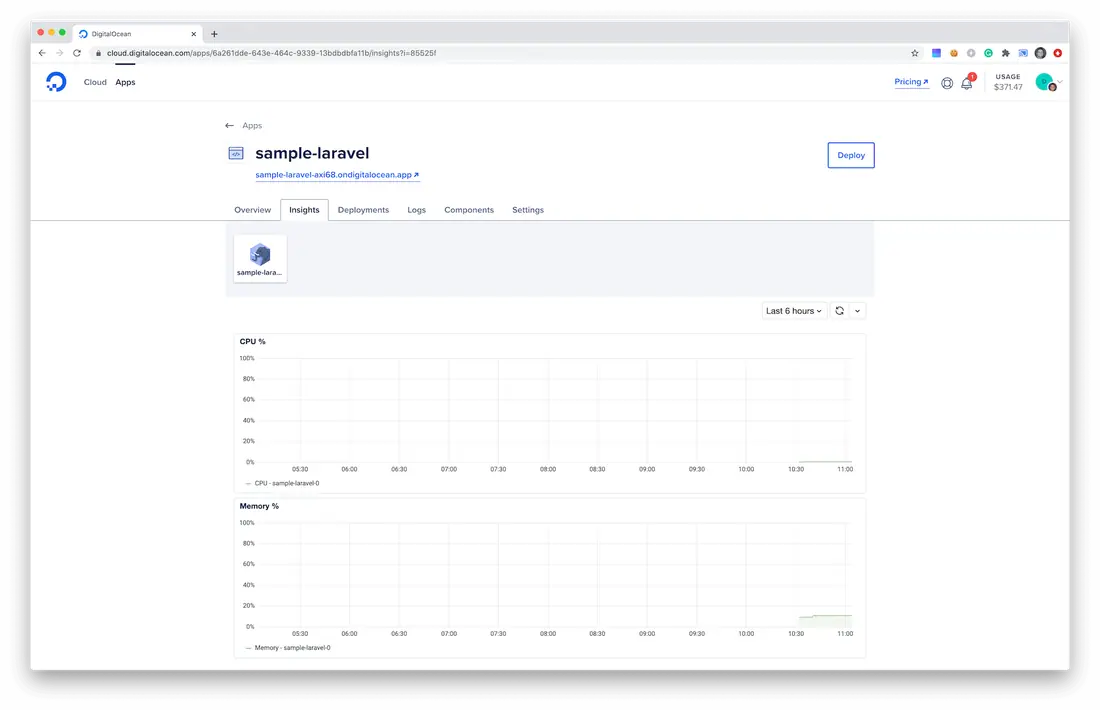This screenshot has height=710, width=1100.
Task: Click the browser profile avatar icon
Action: [1040, 53]
